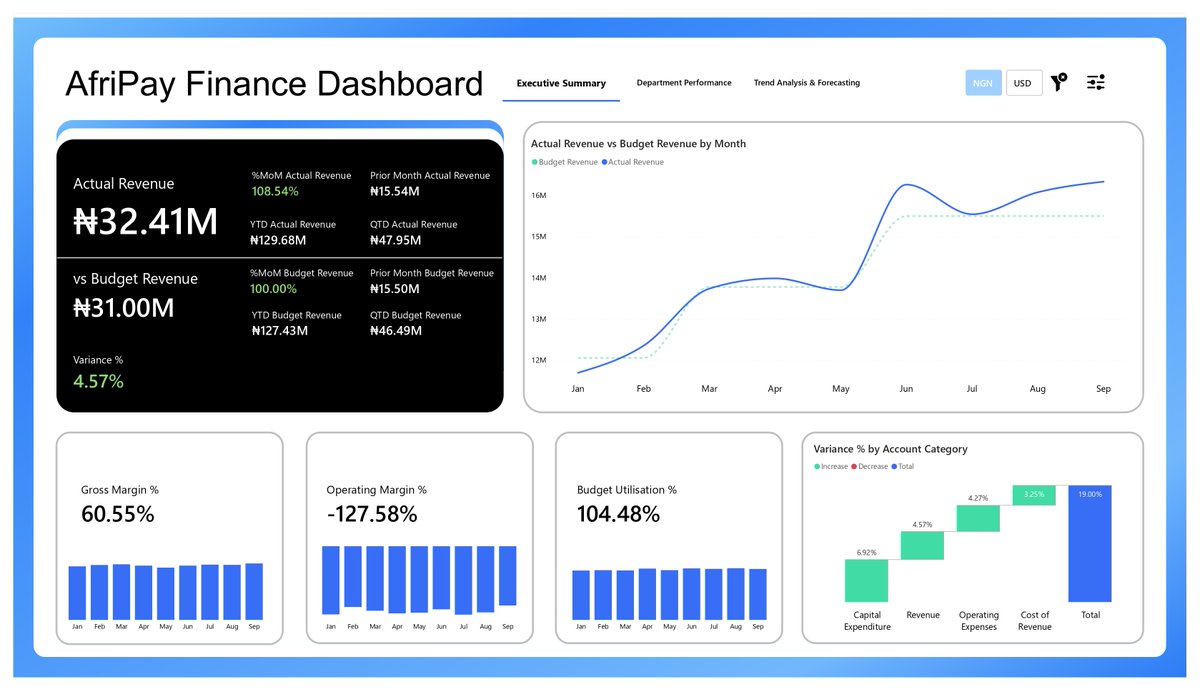Viewport: 1200px width, 697px height.
Task: Click the 100.00% MoM Budget Revenue value
Action: [x=274, y=289]
